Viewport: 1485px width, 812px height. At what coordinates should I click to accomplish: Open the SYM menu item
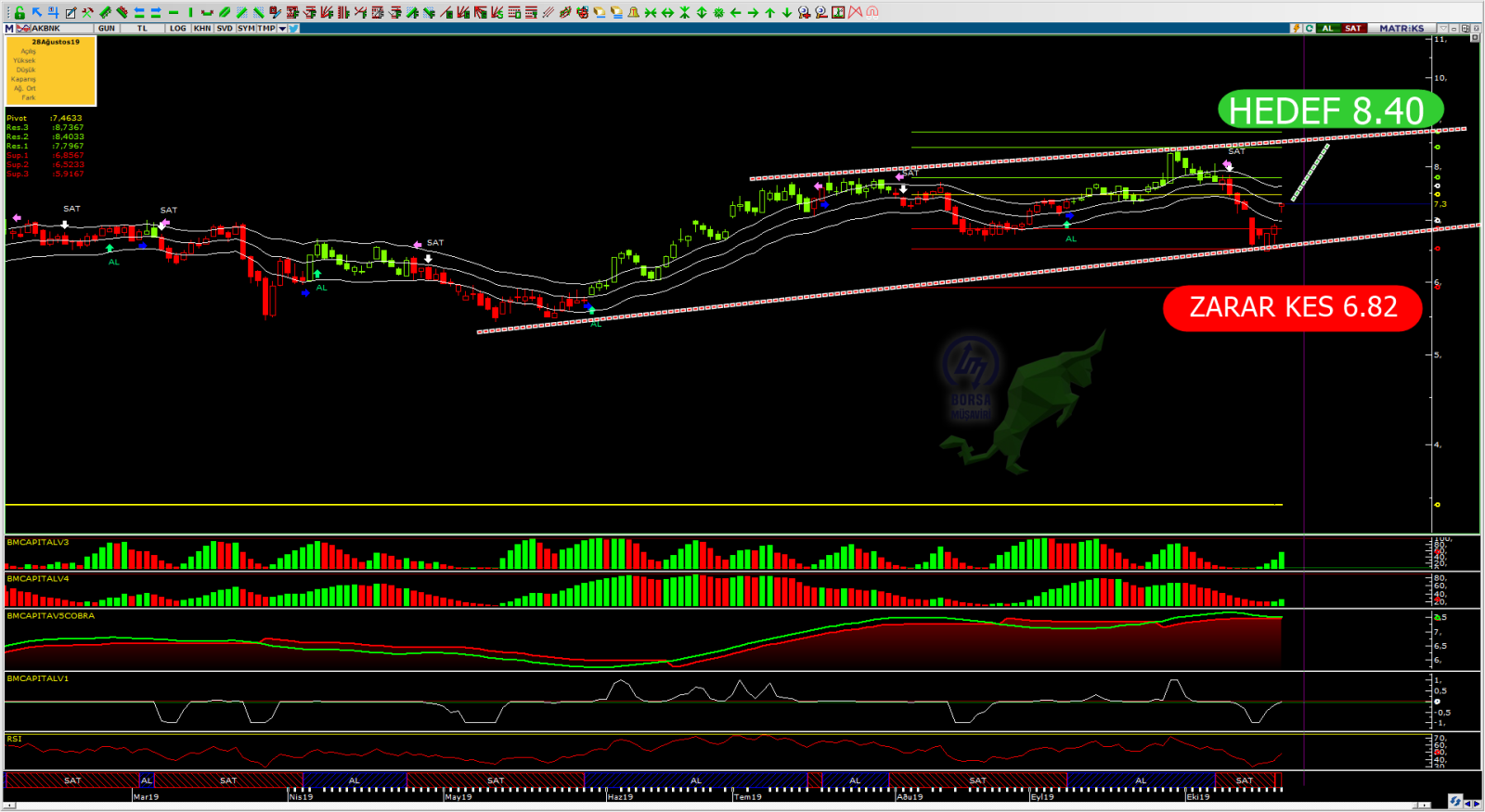(x=246, y=29)
